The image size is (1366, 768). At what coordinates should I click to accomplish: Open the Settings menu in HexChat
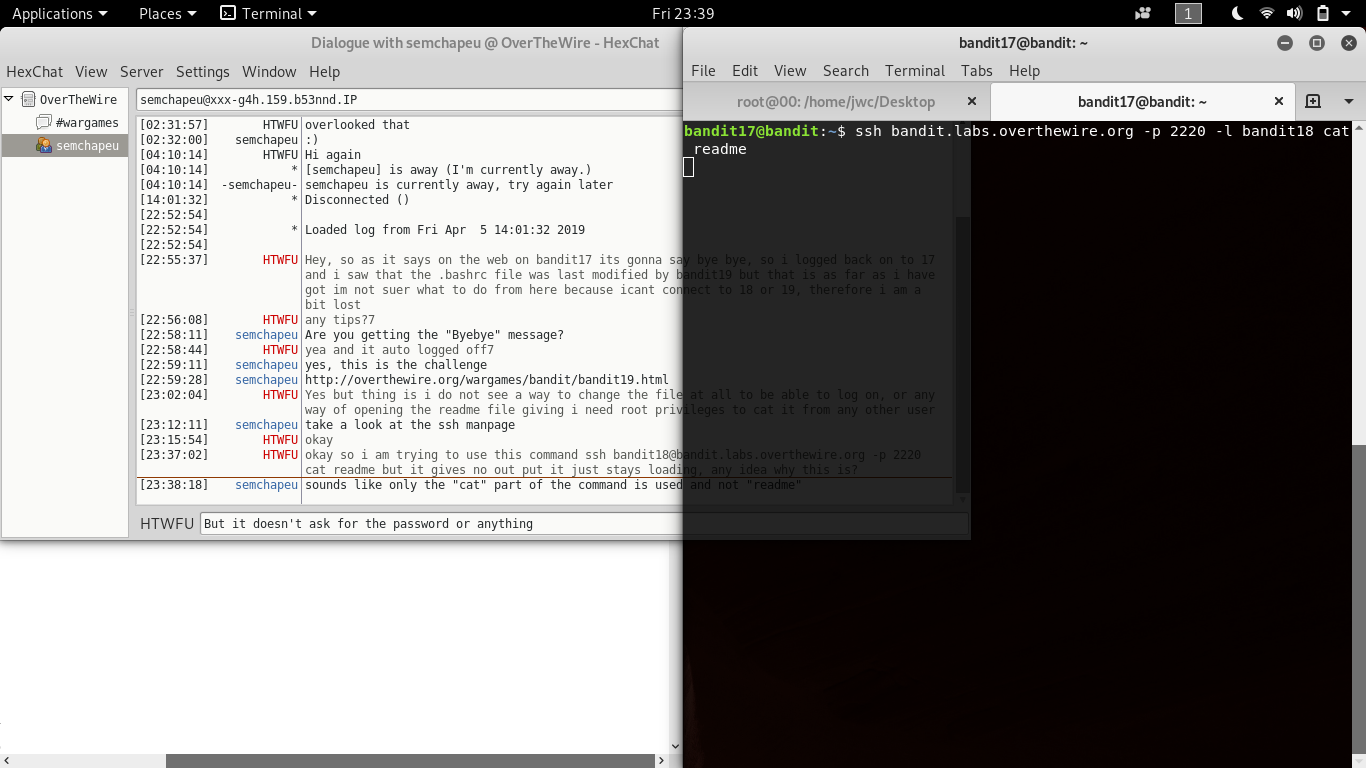tap(203, 72)
